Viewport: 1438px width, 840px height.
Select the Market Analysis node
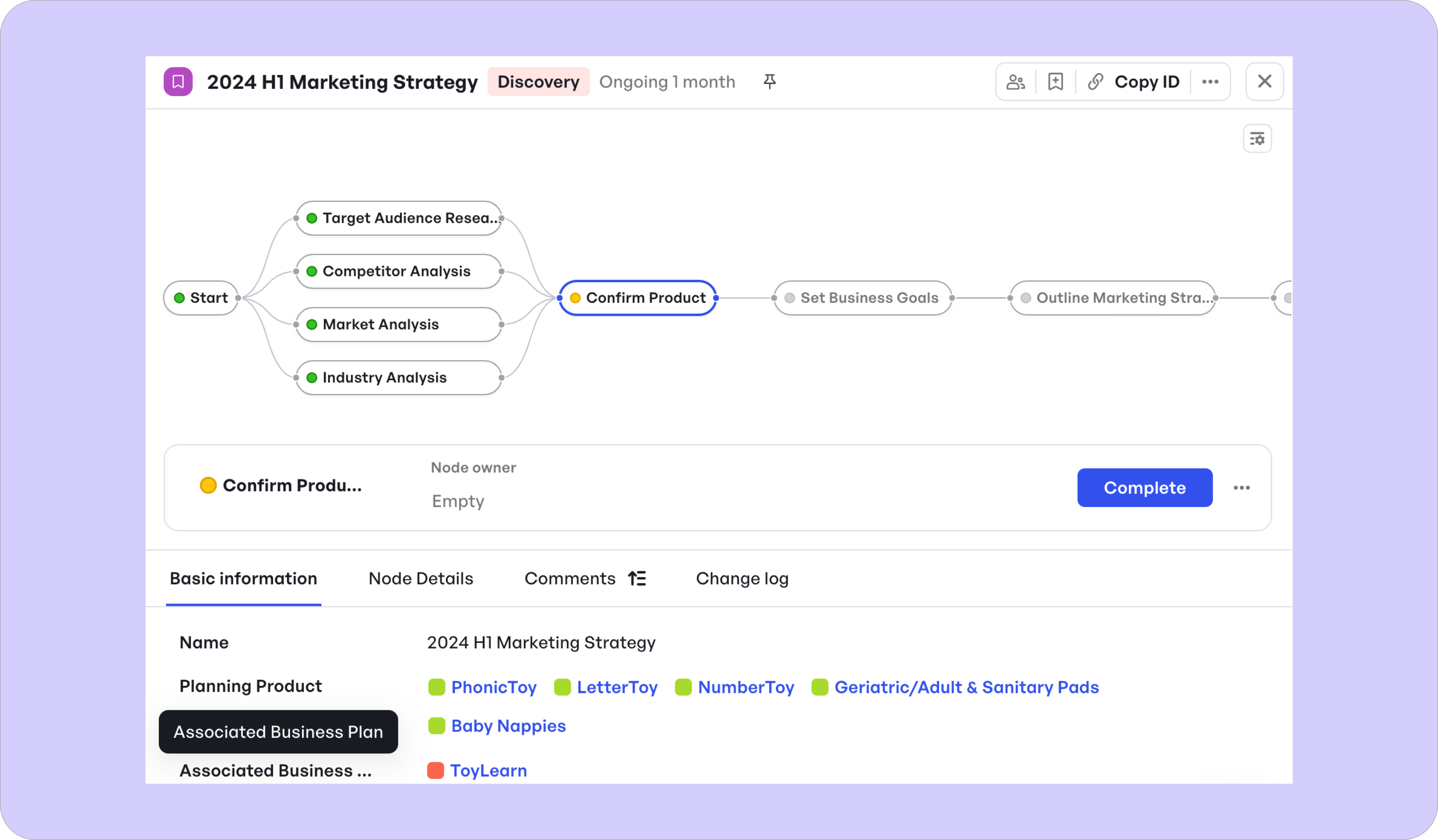coord(399,324)
